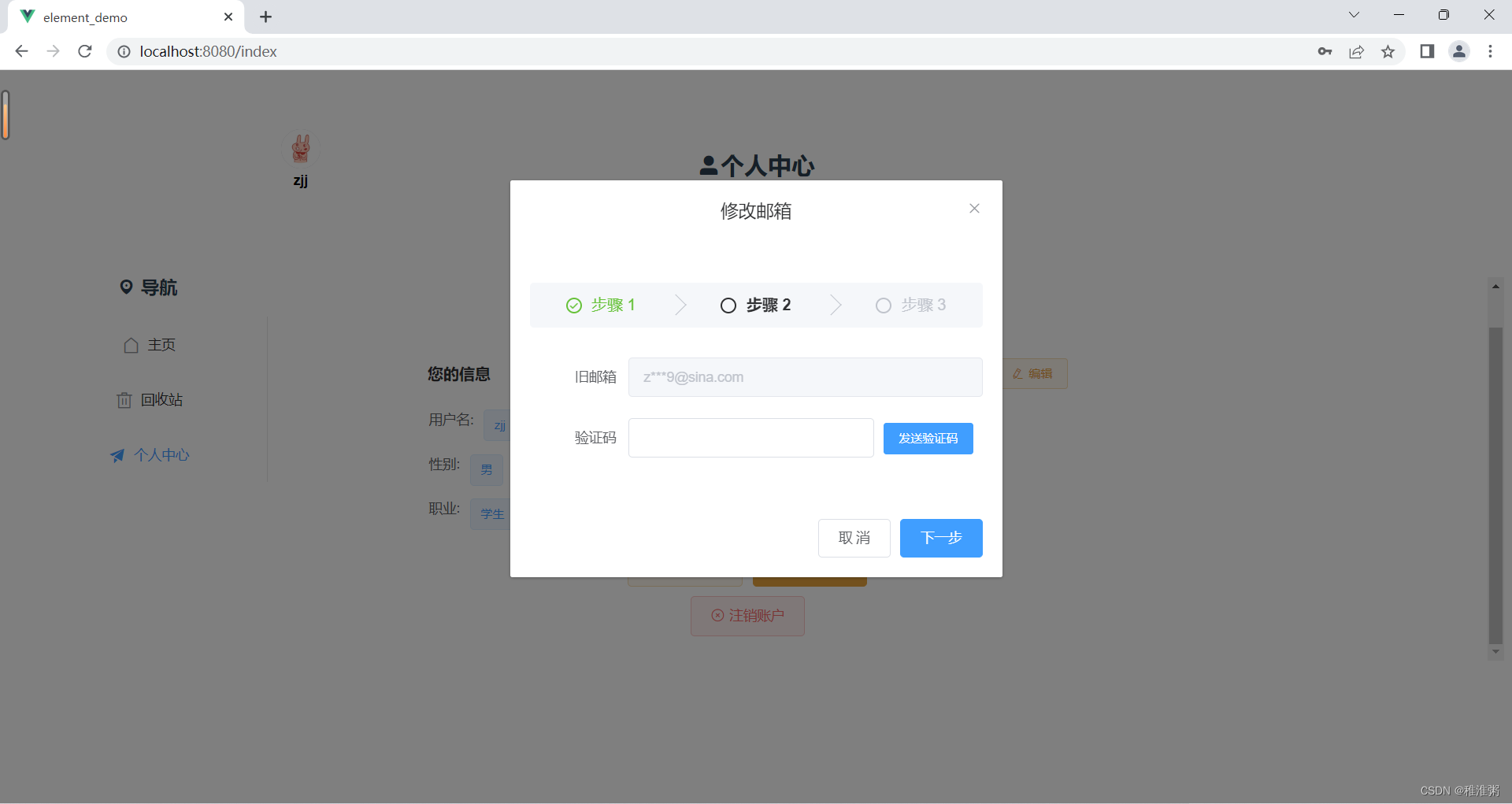The height and width of the screenshot is (804, 1512).
Task: Click the bookmark star in the address bar
Action: point(1388,51)
